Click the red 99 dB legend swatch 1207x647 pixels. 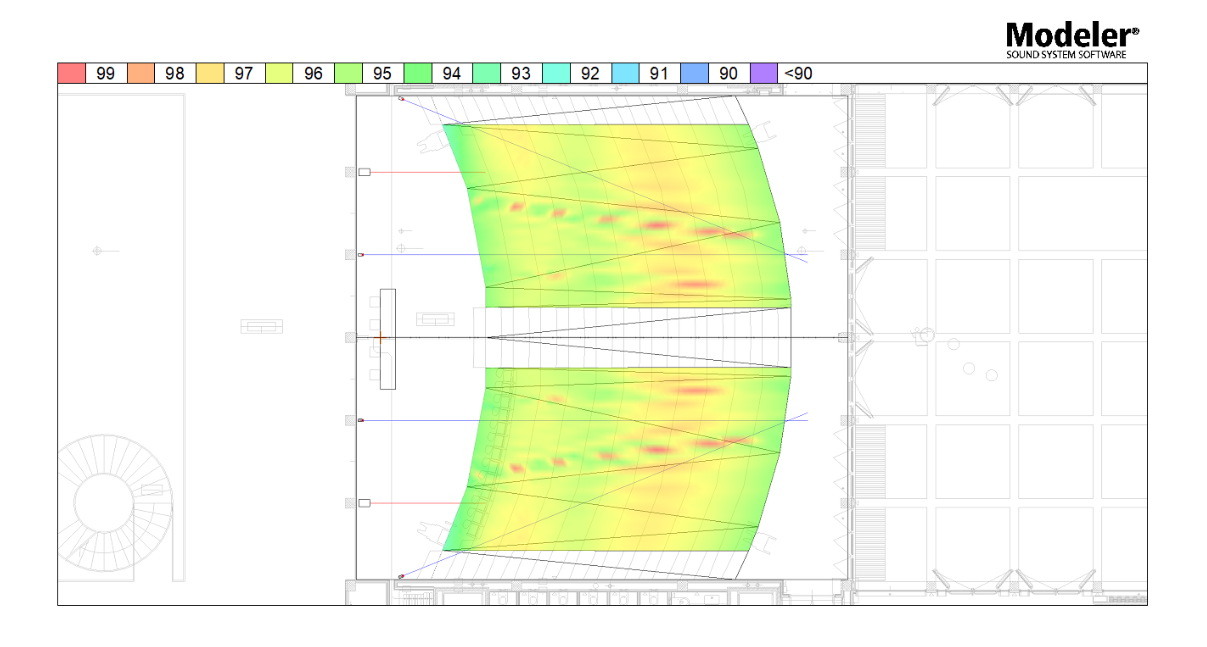point(71,73)
